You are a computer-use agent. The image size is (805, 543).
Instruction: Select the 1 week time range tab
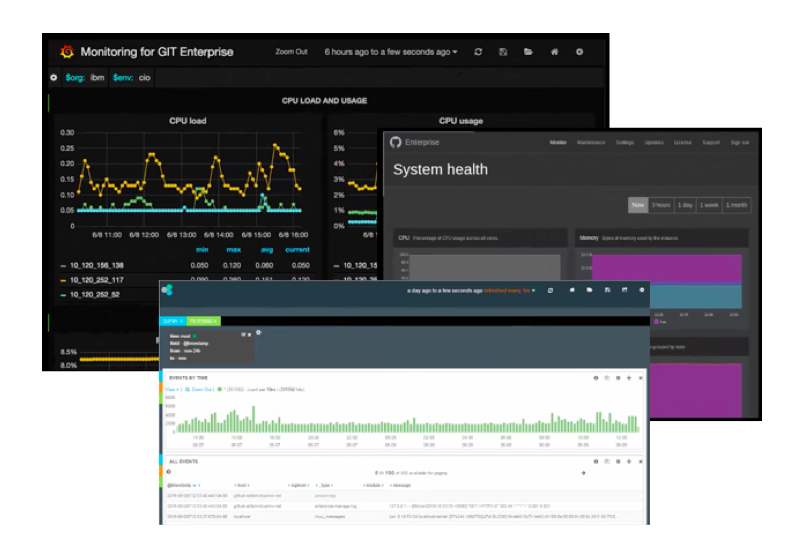coord(709,205)
